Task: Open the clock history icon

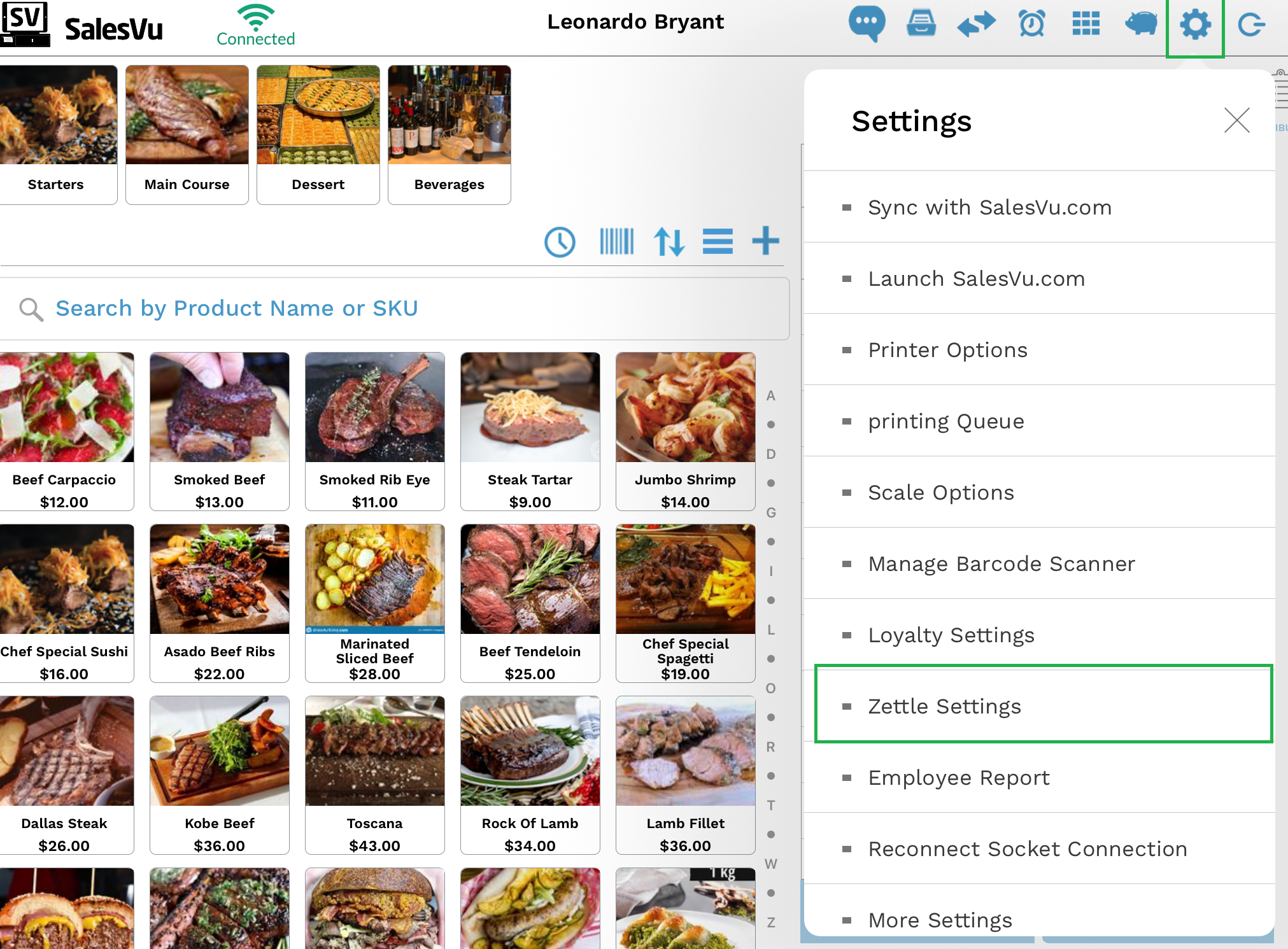Action: [560, 242]
